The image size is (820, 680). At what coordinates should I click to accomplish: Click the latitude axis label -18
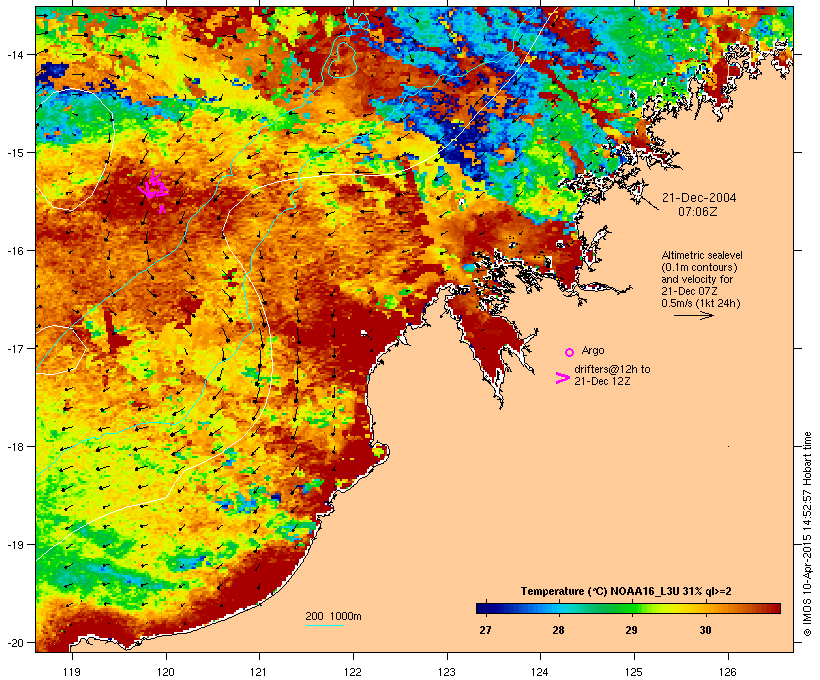click(14, 447)
